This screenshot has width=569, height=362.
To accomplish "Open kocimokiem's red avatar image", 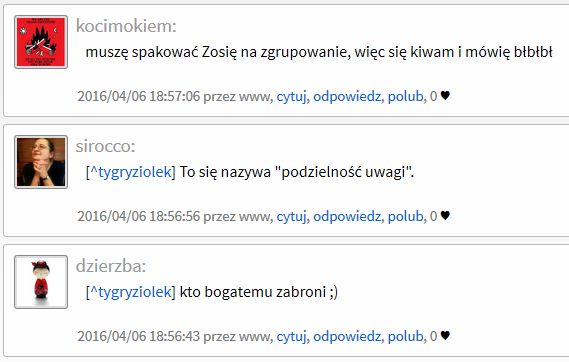I will [41, 42].
